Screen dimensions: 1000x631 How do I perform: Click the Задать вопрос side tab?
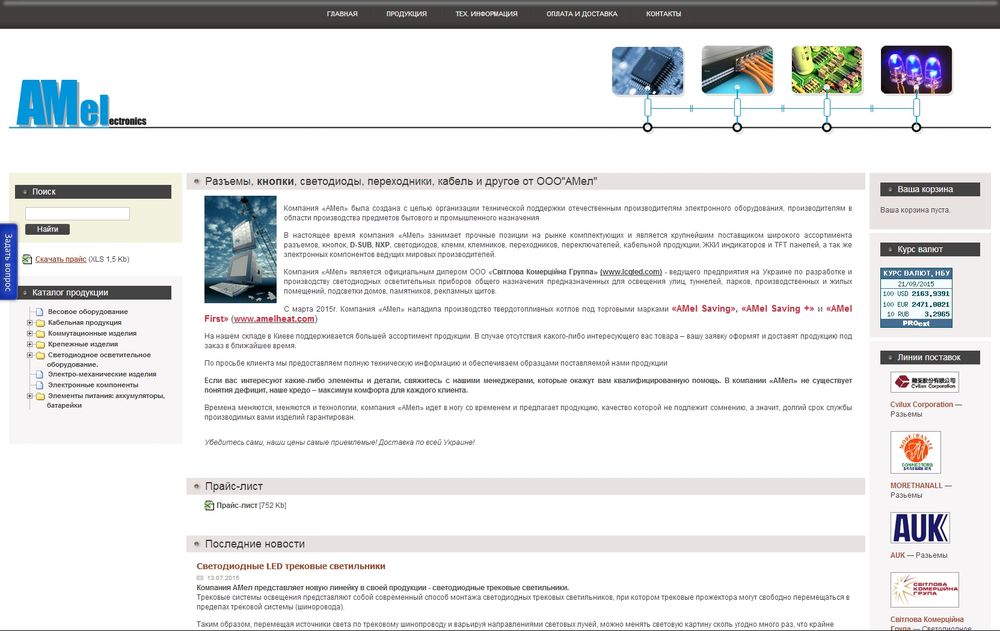(8, 262)
